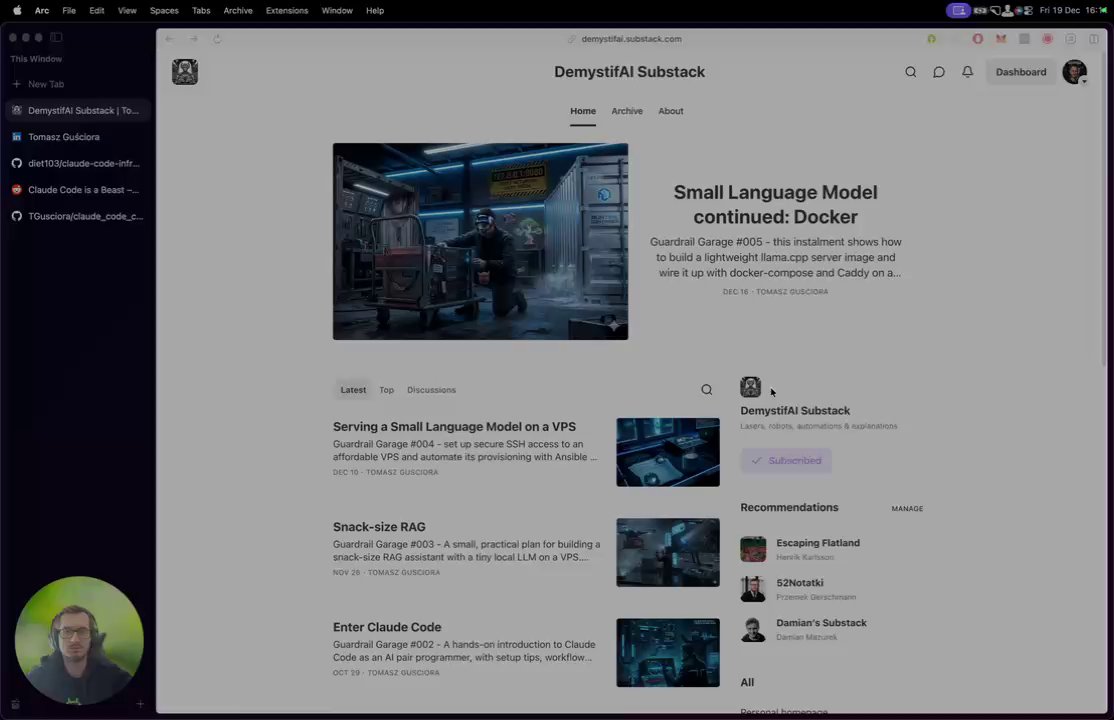Select the 'Claude Code is a Beast' tab

pyautogui.click(x=77, y=190)
